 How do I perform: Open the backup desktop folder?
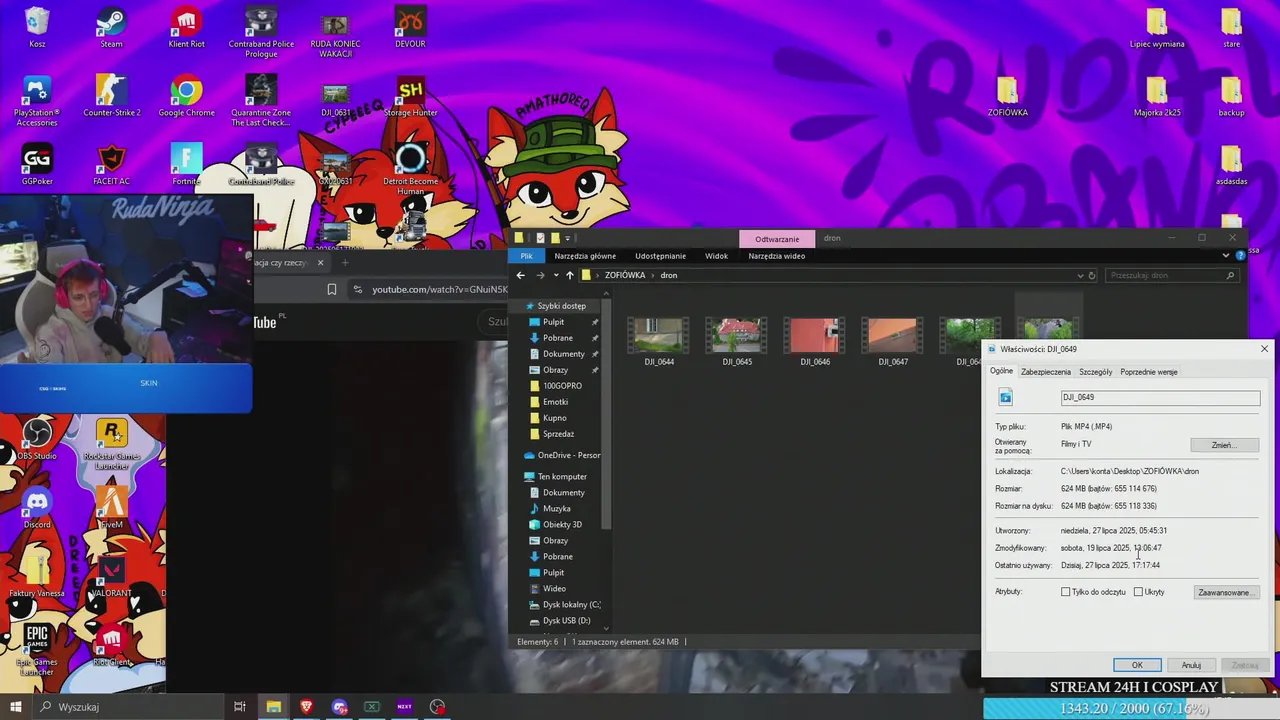[x=1231, y=96]
